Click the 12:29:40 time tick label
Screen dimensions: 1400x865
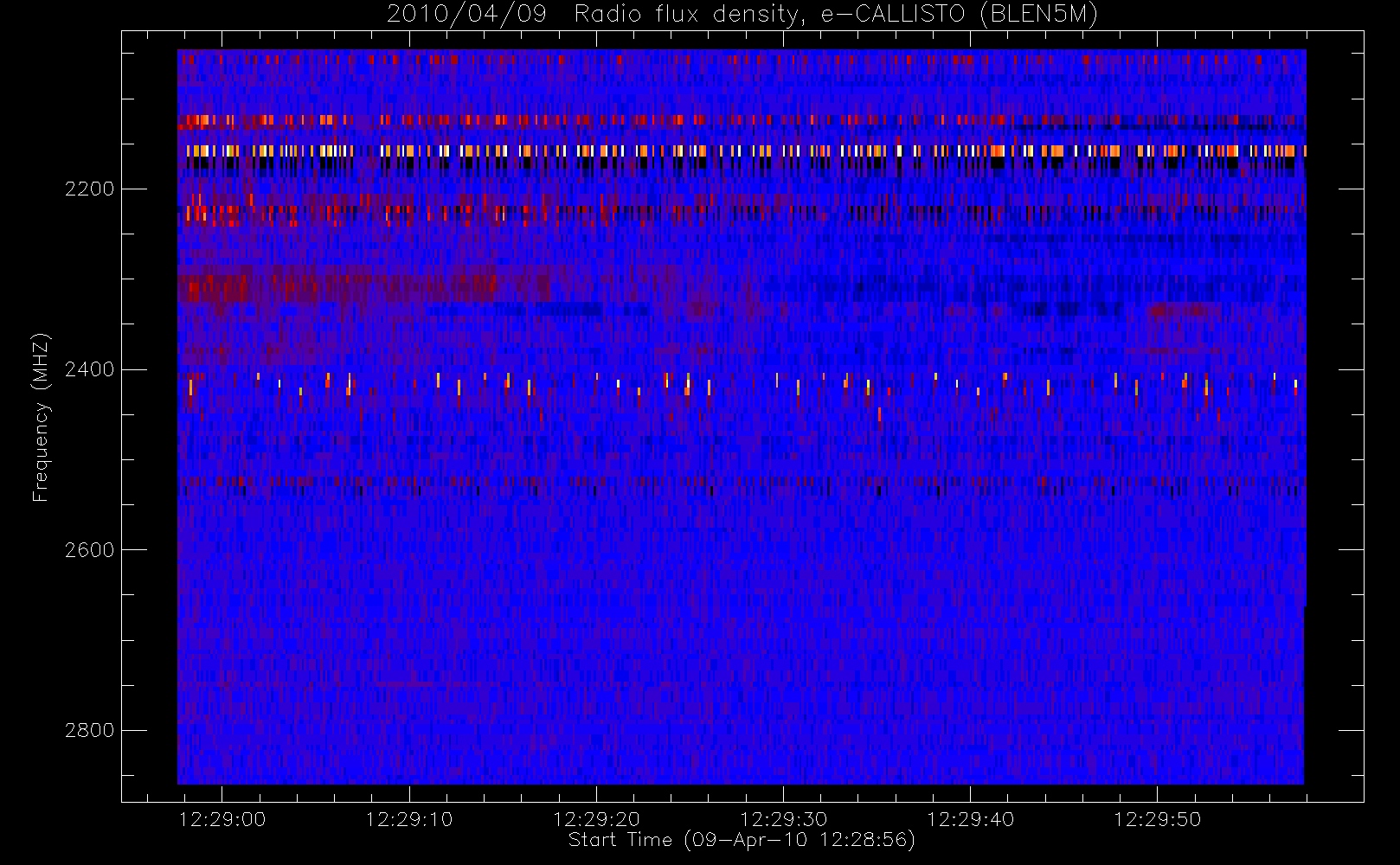(970, 819)
